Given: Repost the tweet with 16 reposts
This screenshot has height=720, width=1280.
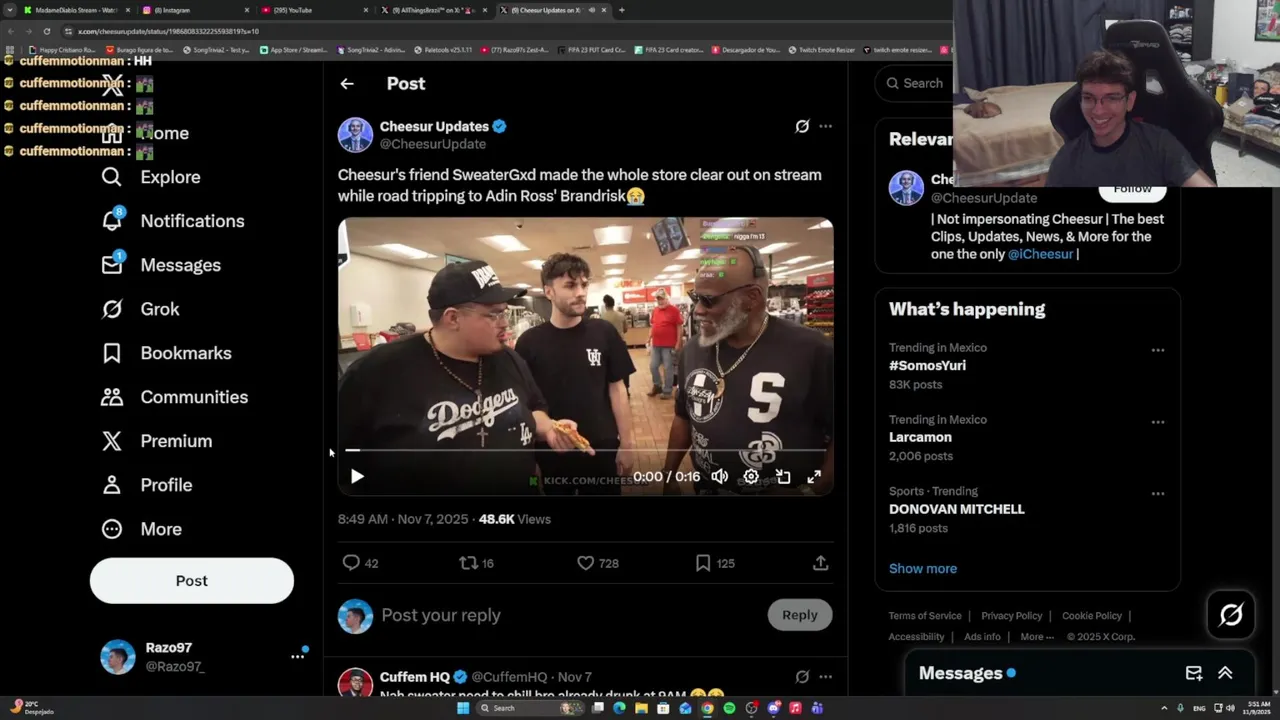Looking at the screenshot, I should [476, 563].
